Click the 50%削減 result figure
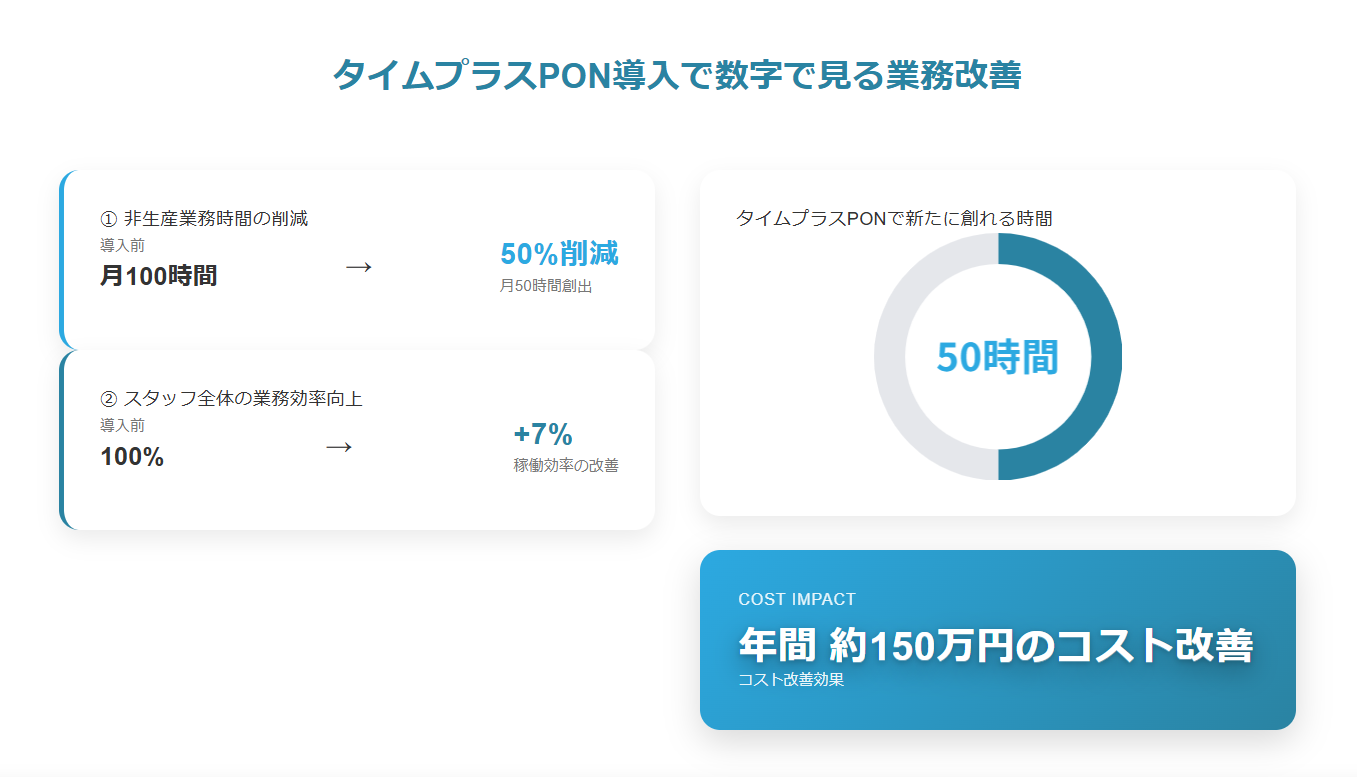This screenshot has height=777, width=1357. (559, 254)
